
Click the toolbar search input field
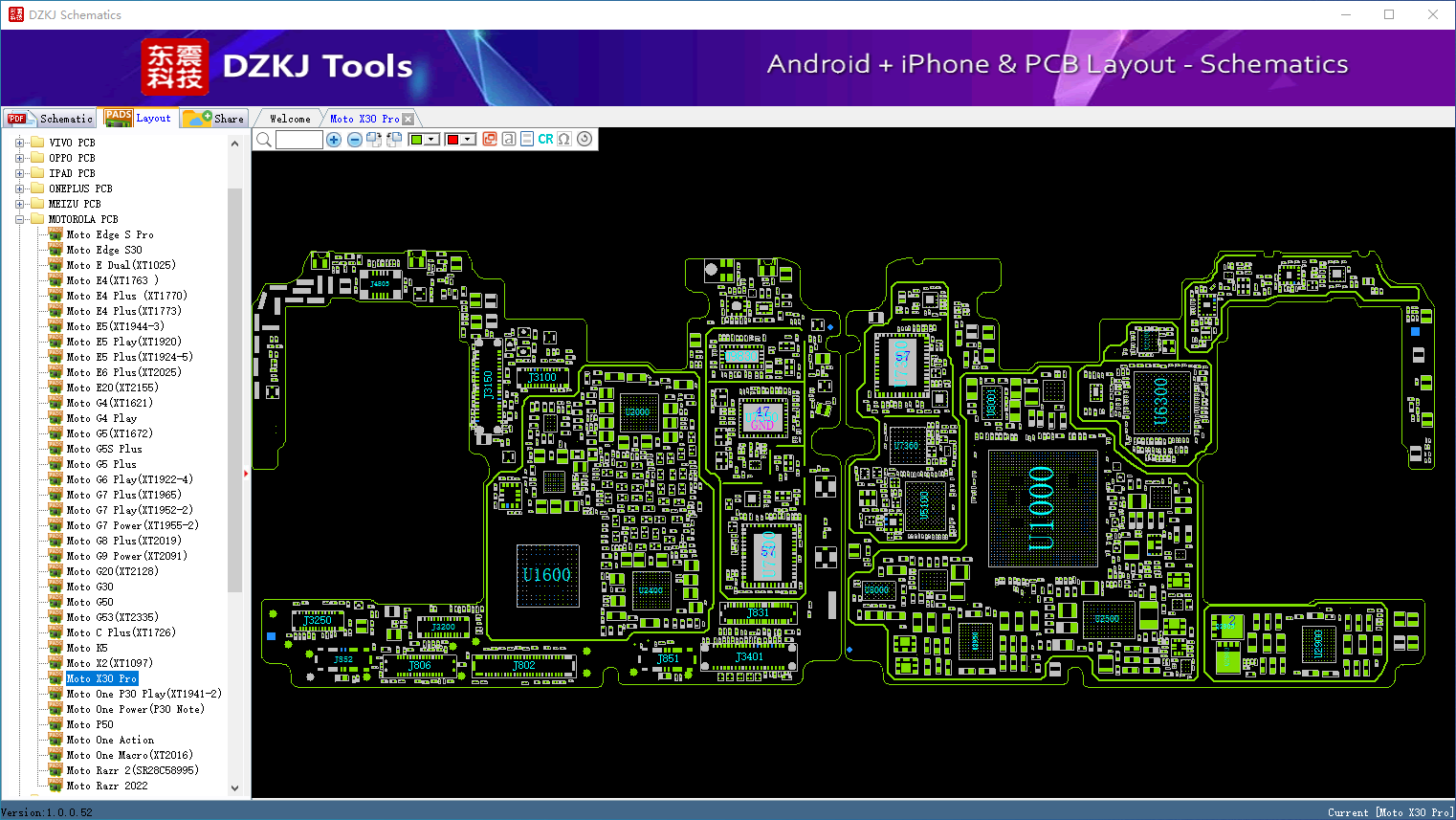pyautogui.click(x=299, y=140)
